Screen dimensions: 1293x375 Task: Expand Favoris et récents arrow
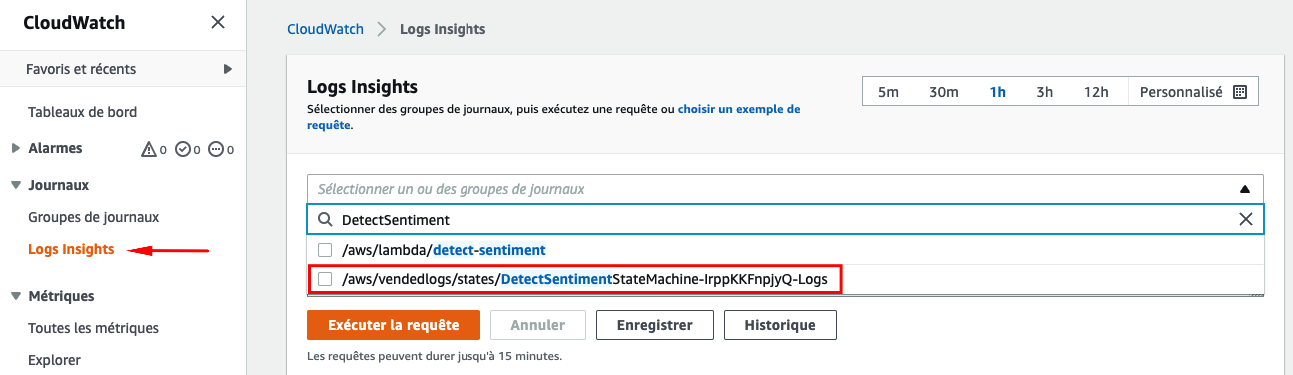(x=228, y=69)
